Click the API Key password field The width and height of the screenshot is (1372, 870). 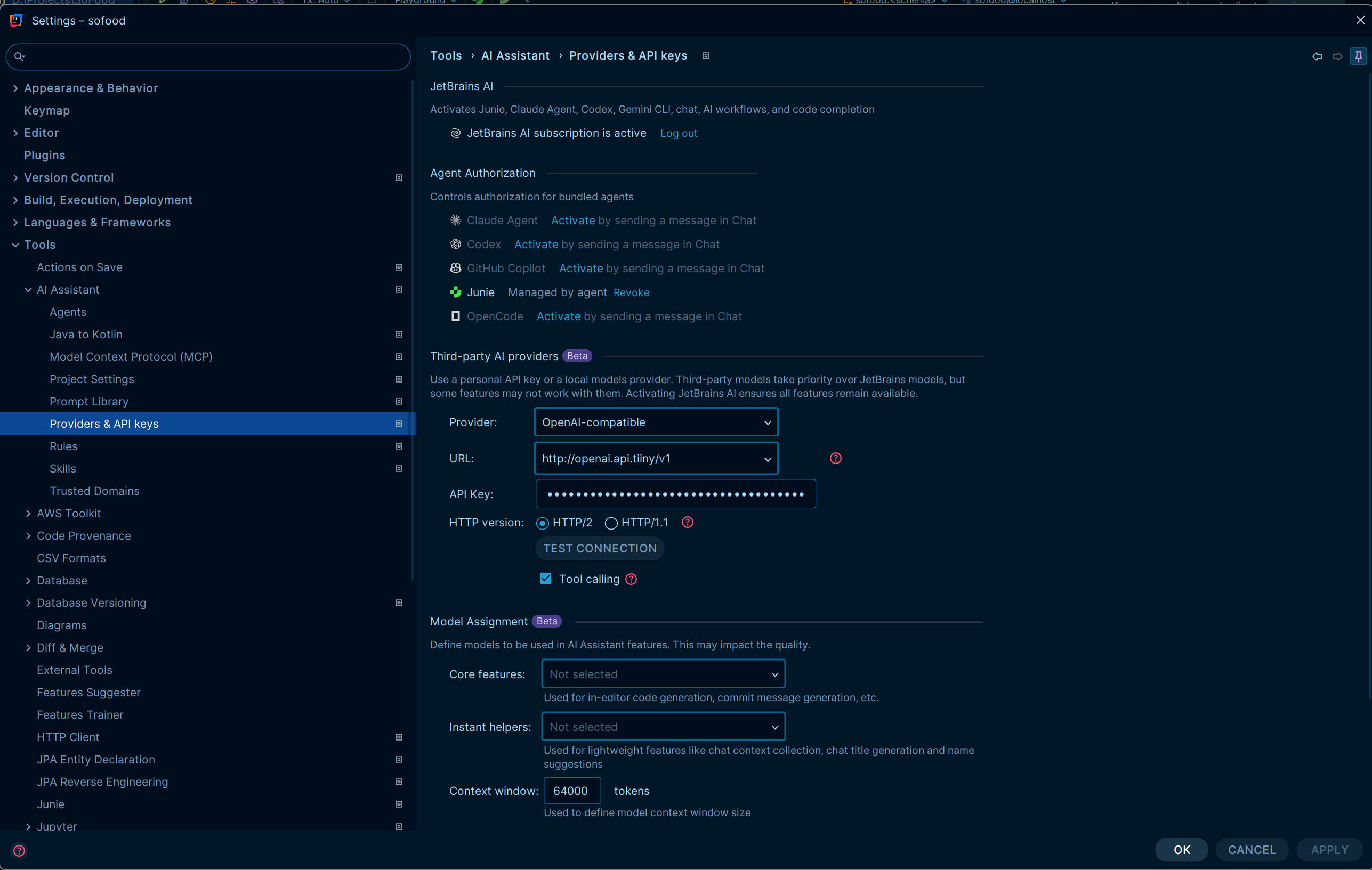pyautogui.click(x=676, y=494)
